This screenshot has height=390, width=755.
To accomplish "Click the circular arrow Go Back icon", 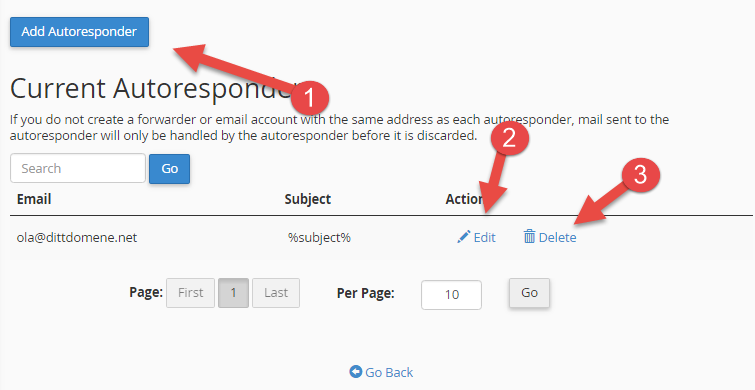I will pyautogui.click(x=355, y=372).
